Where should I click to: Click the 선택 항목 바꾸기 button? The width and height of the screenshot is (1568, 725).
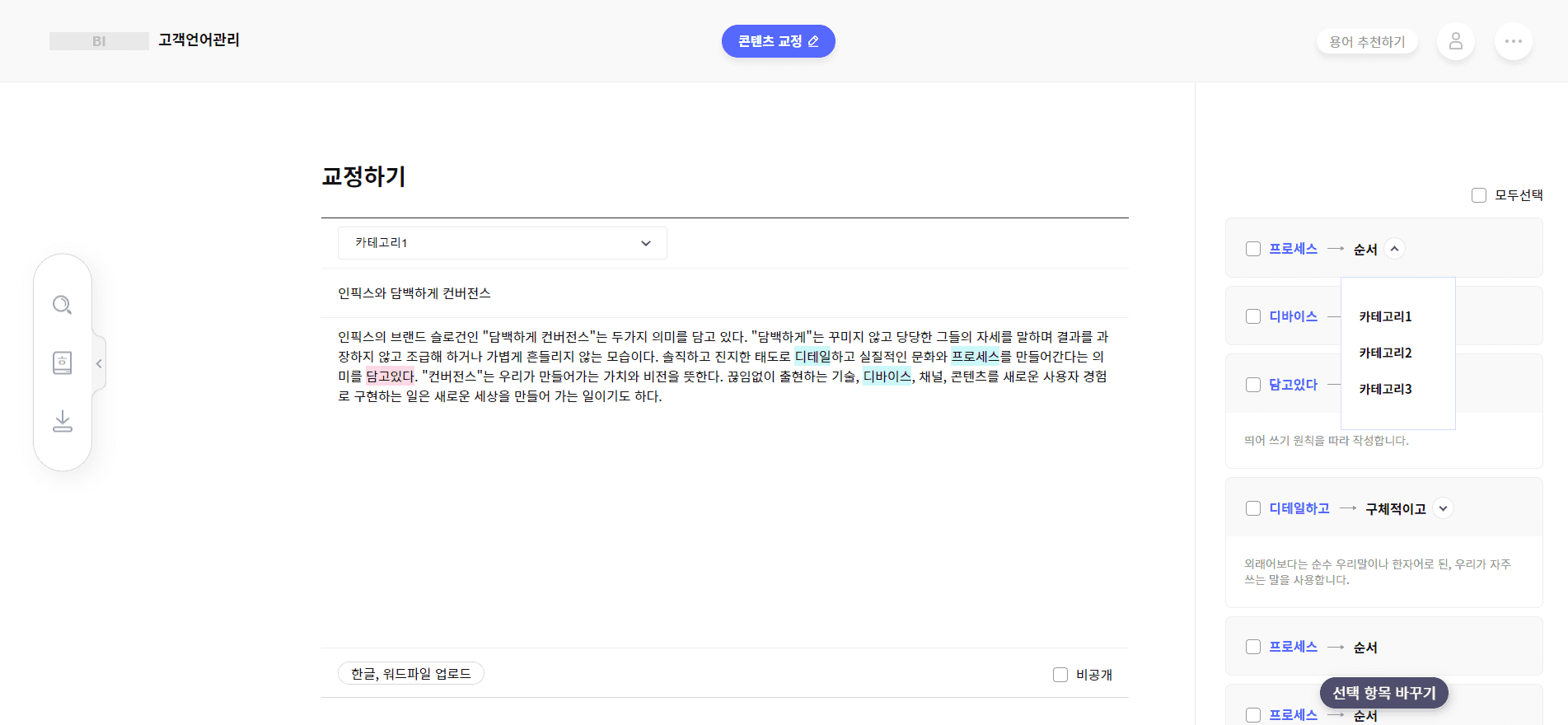click(1384, 693)
